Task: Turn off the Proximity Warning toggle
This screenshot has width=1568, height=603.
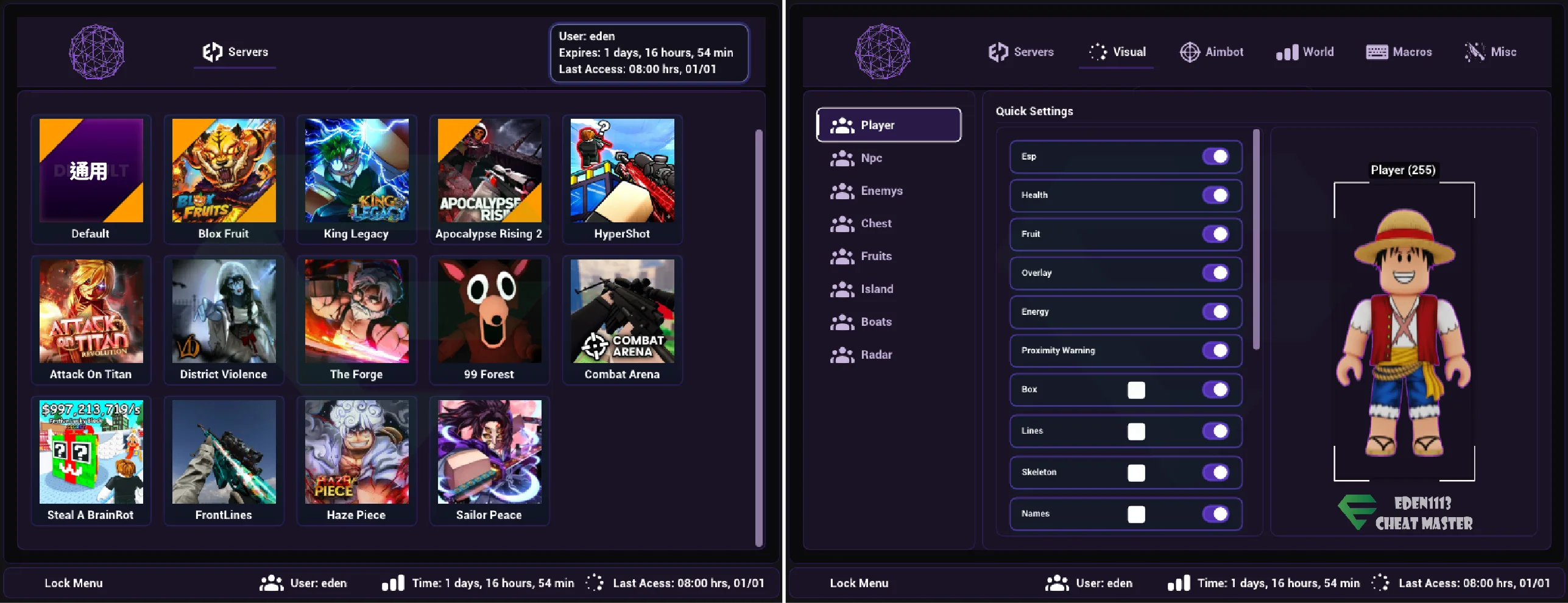Action: coord(1215,351)
